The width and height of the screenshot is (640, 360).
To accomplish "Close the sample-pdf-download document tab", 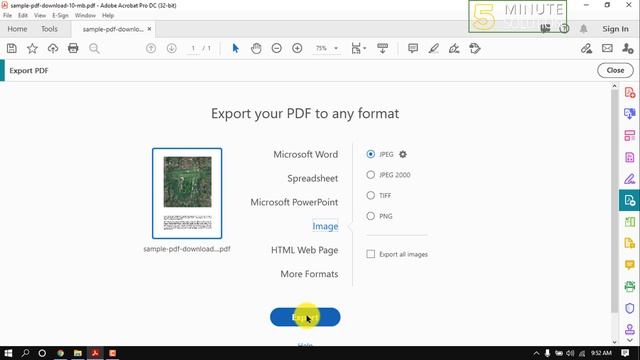I will [149, 29].
